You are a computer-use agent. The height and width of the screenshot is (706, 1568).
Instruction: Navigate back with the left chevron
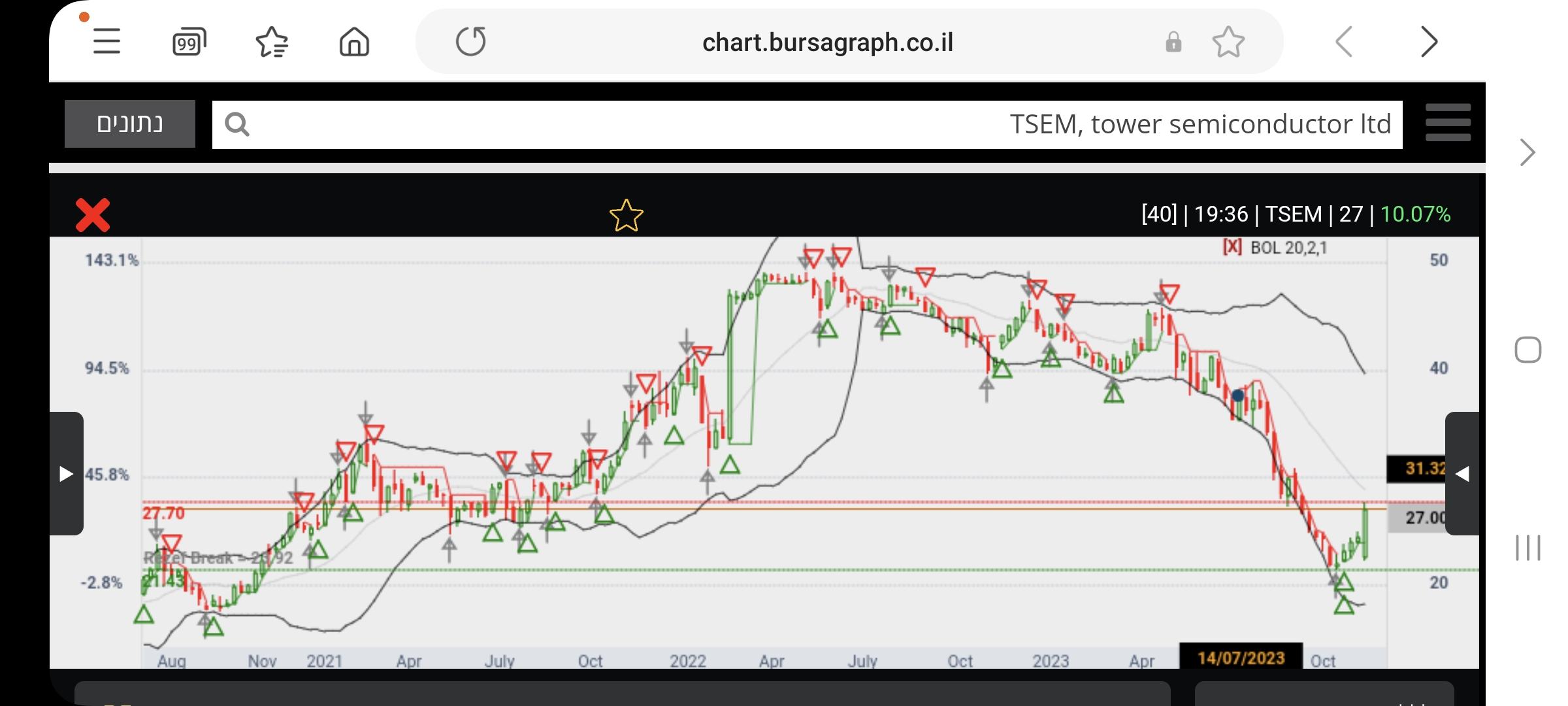click(x=1344, y=42)
